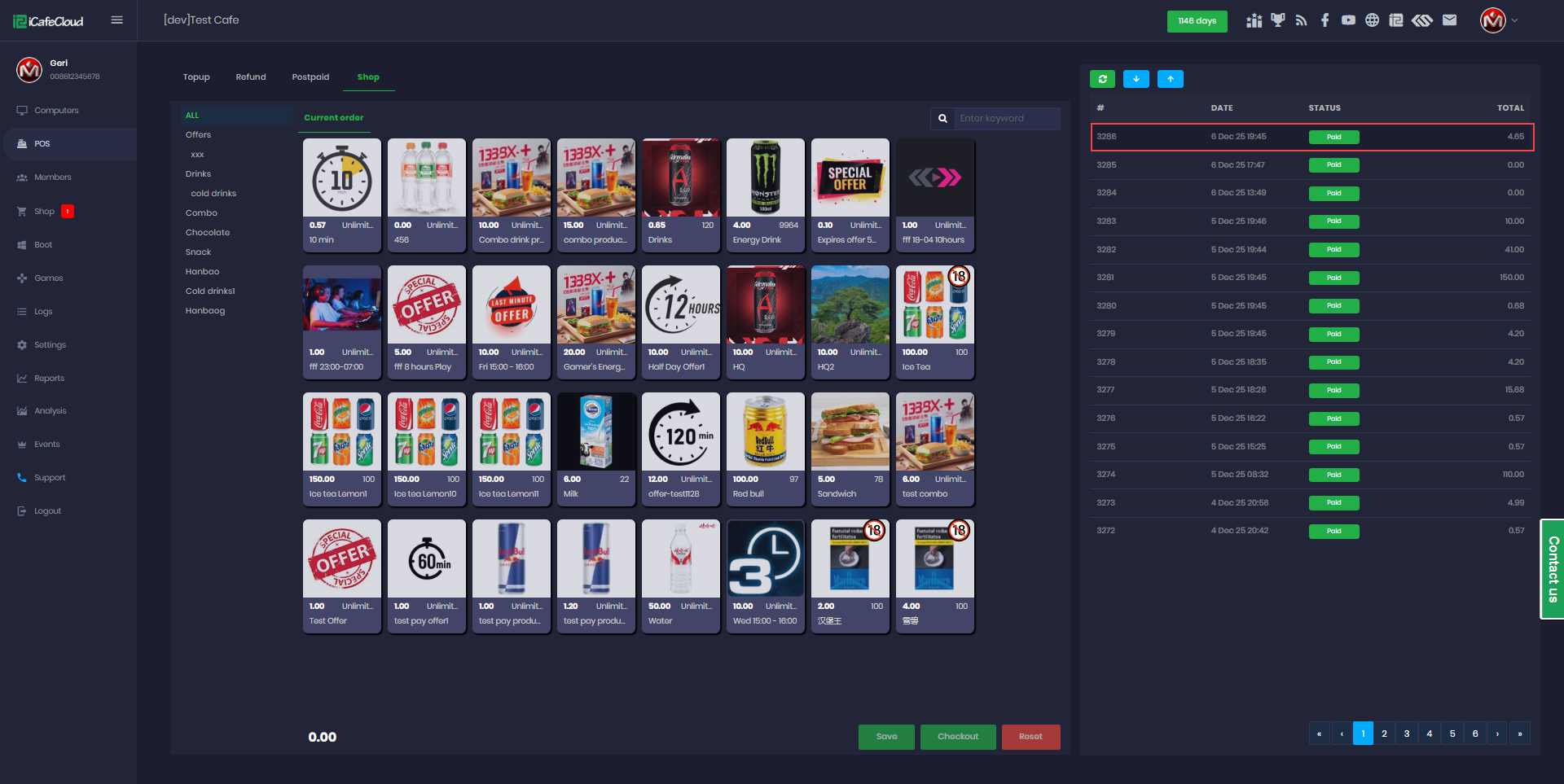Add the Sandwich product
Viewport: 1564px width, 784px height.
click(850, 449)
